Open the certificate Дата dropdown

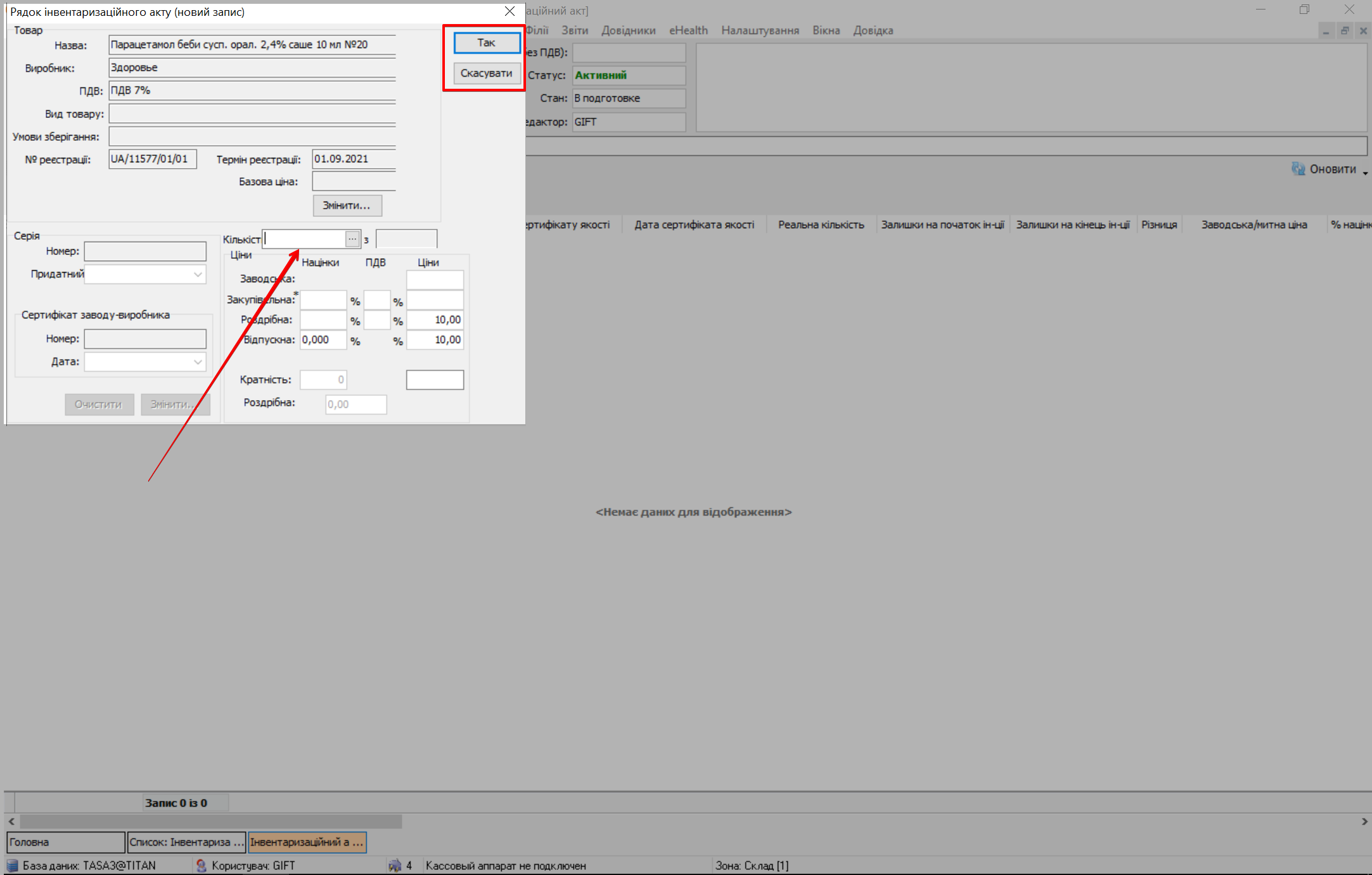click(198, 362)
